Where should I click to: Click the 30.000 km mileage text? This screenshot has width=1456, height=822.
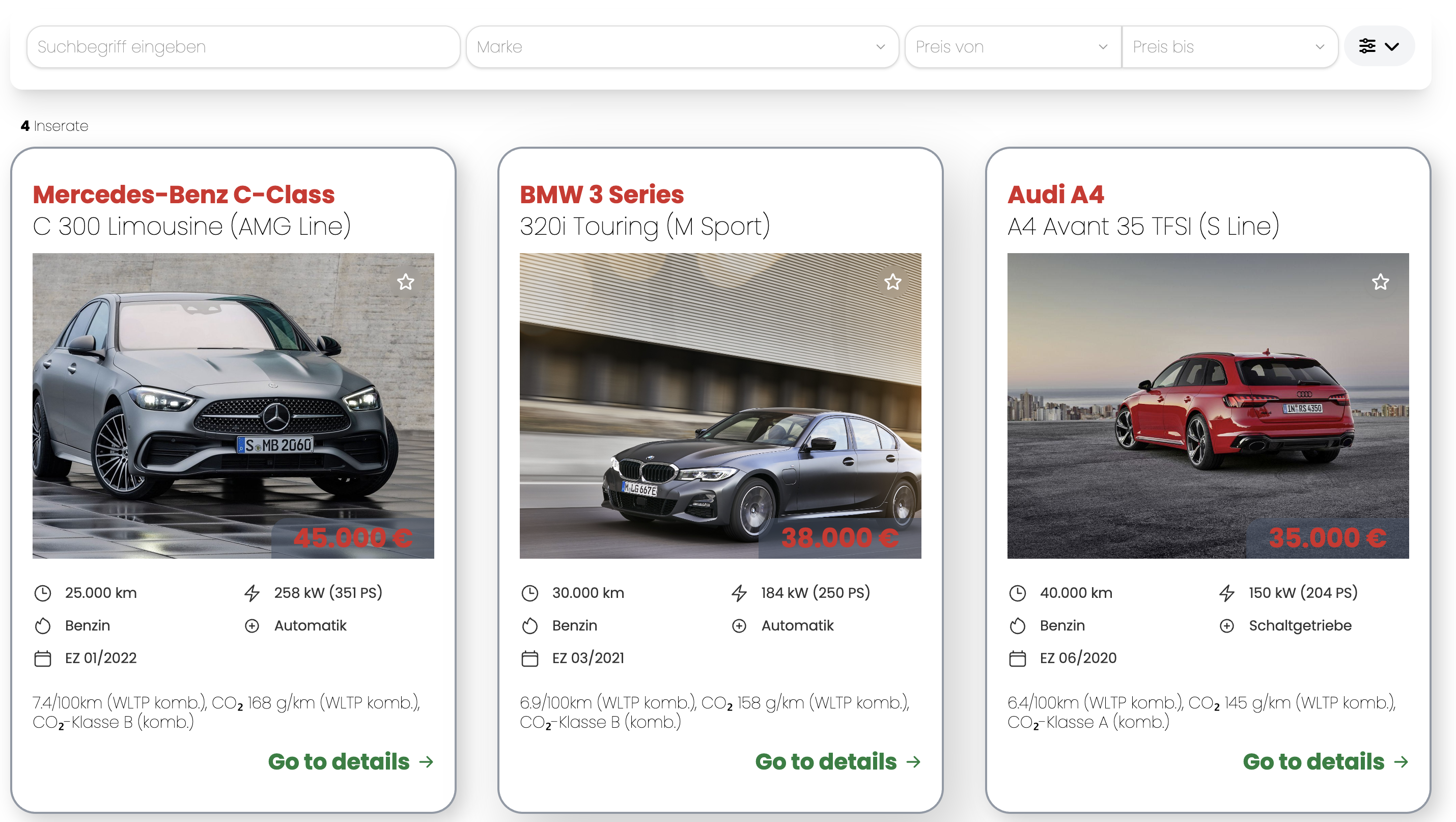coord(588,592)
